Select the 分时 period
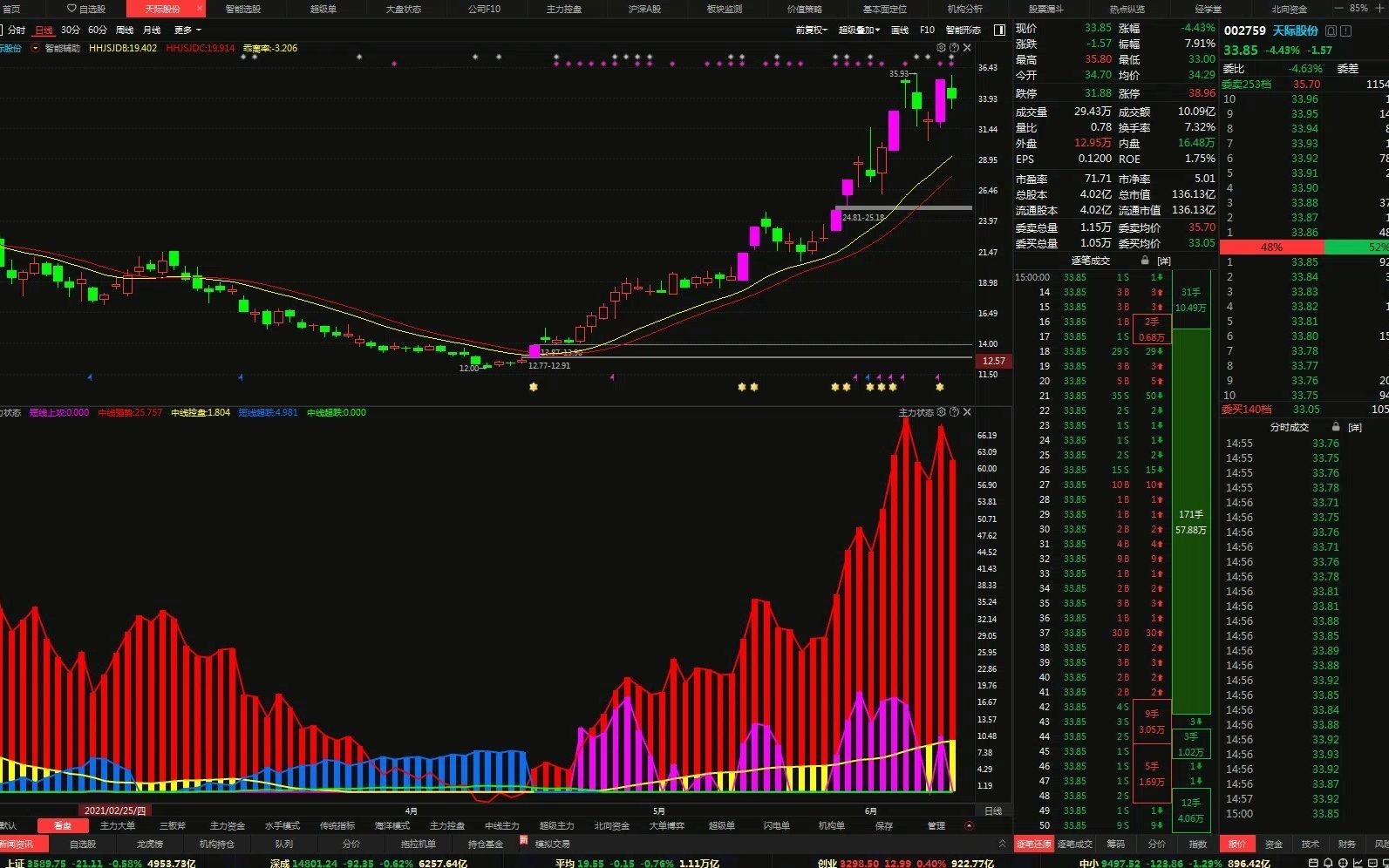Screen dimensions: 1389x868 click(17, 30)
